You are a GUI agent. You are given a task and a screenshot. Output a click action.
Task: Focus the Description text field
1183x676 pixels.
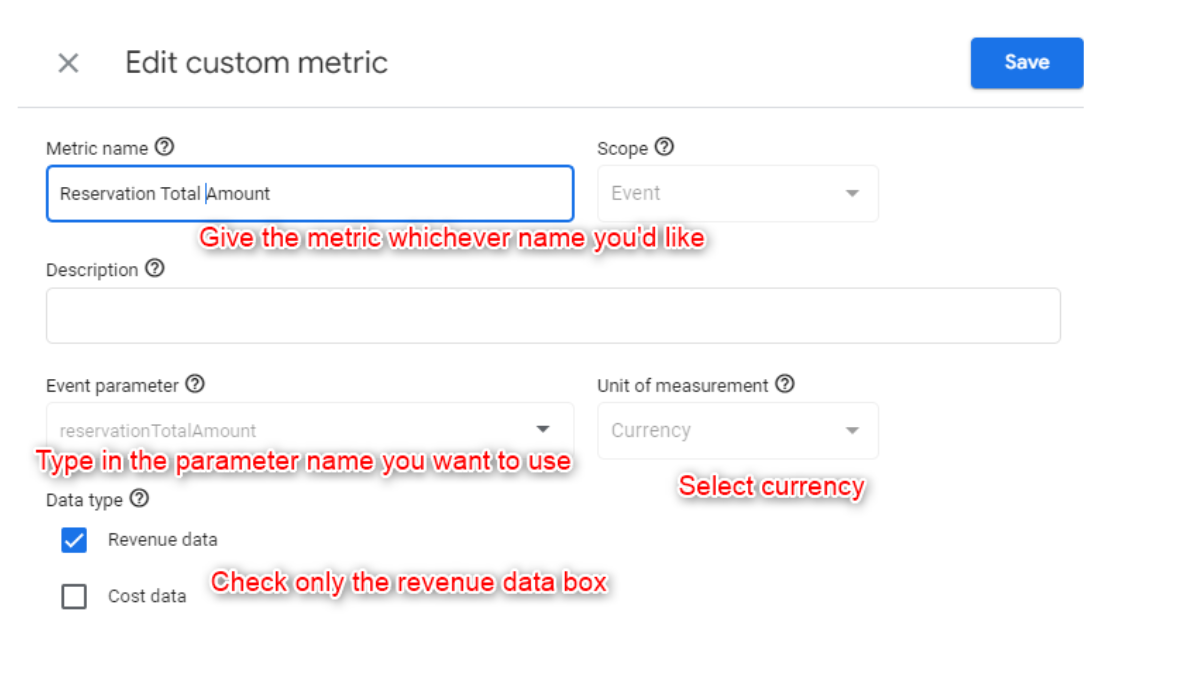click(553, 315)
